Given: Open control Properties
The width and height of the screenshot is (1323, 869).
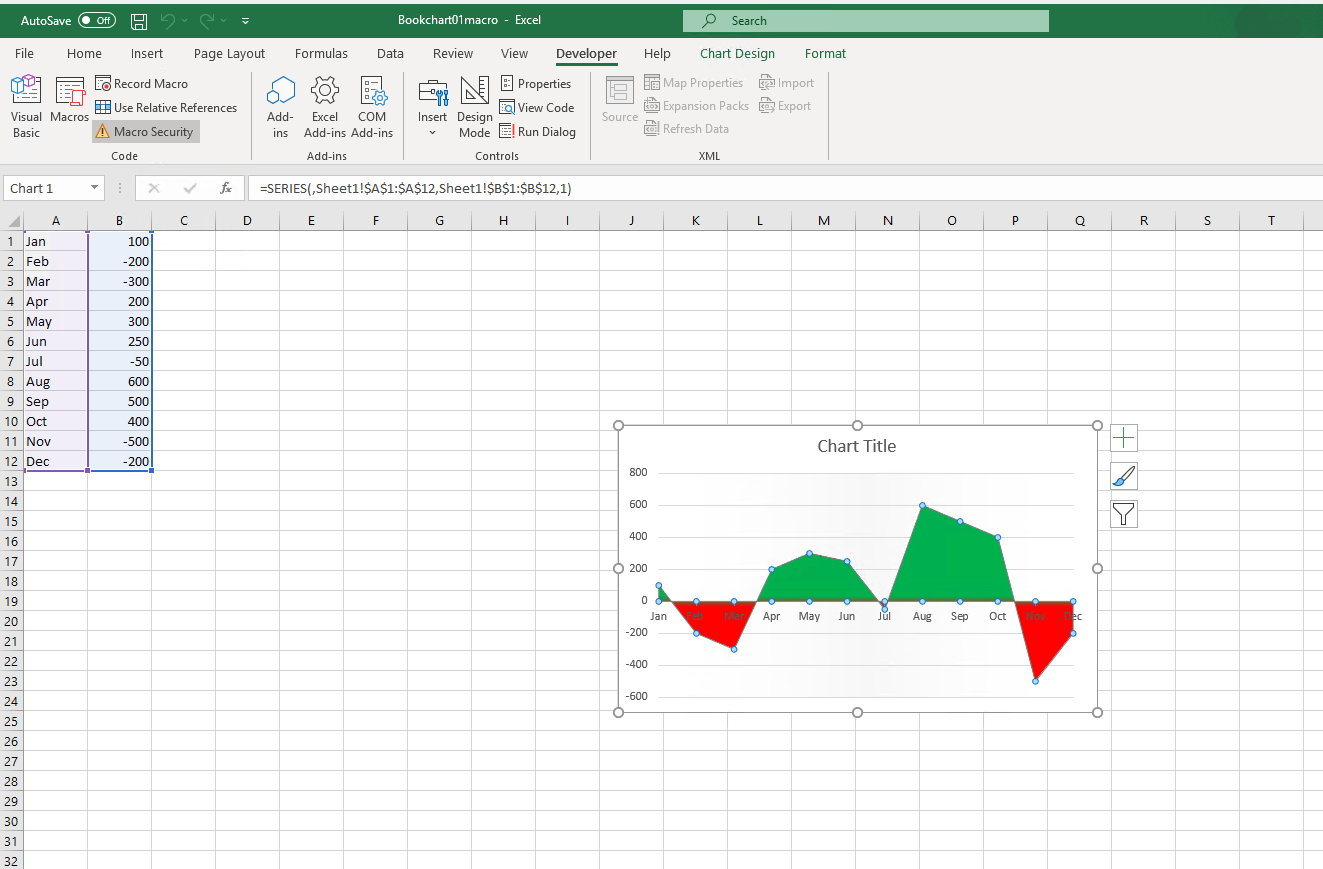Looking at the screenshot, I should coord(536,84).
